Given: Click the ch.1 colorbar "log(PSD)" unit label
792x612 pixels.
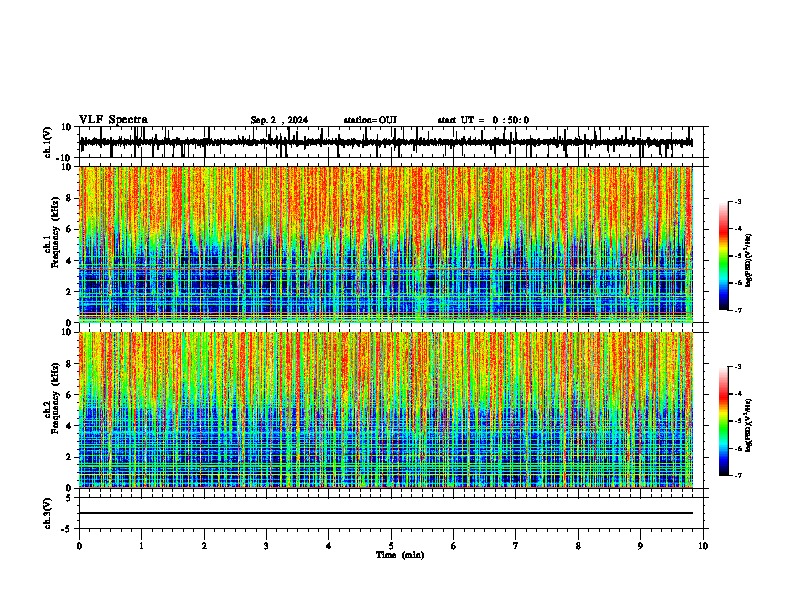Looking at the screenshot, I should coord(749,261).
